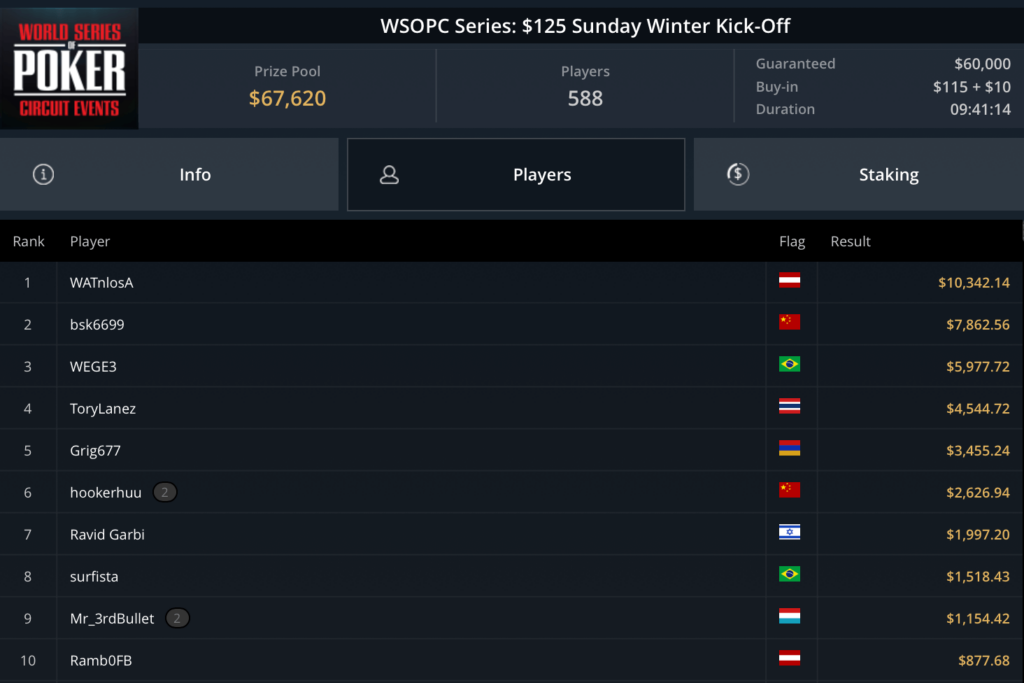Click the Rank column header
This screenshot has width=1024, height=683.
pos(29,241)
